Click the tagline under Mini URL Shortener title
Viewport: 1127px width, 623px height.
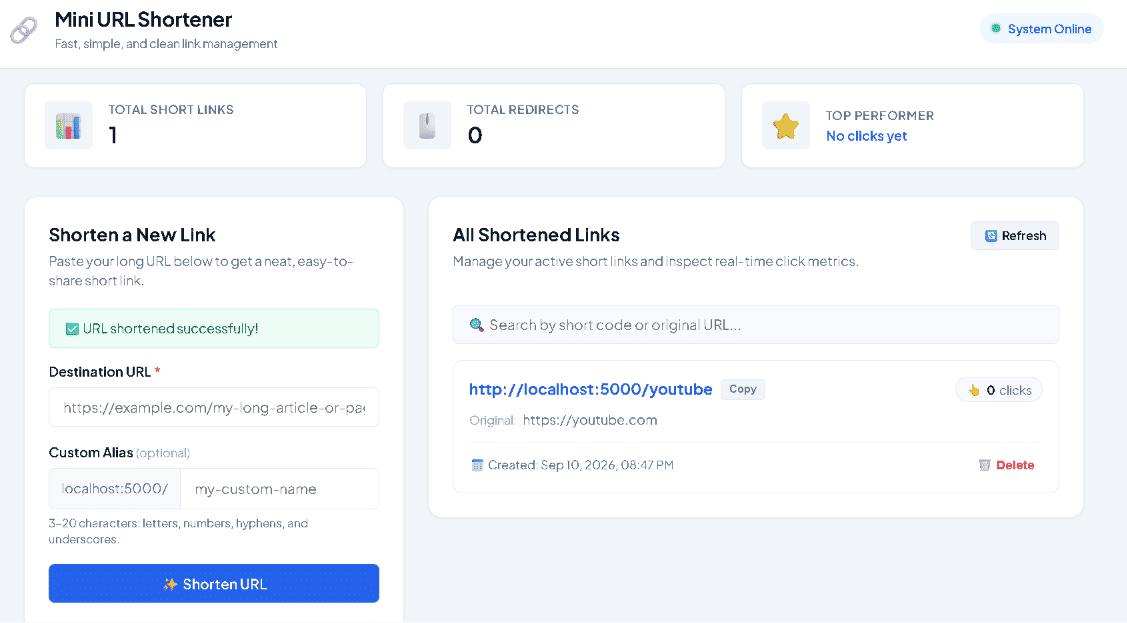tap(166, 44)
